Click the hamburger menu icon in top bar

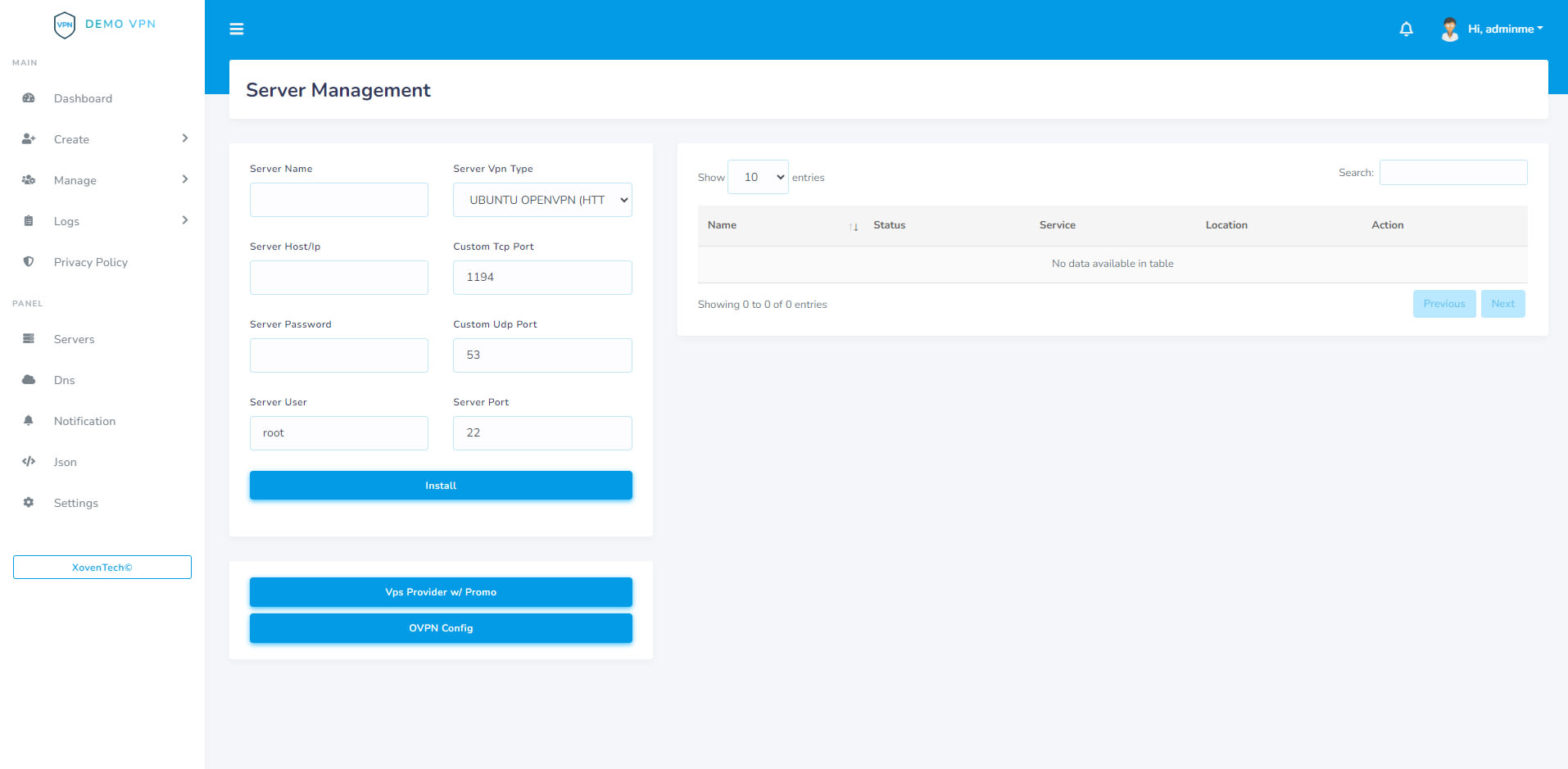pos(237,29)
